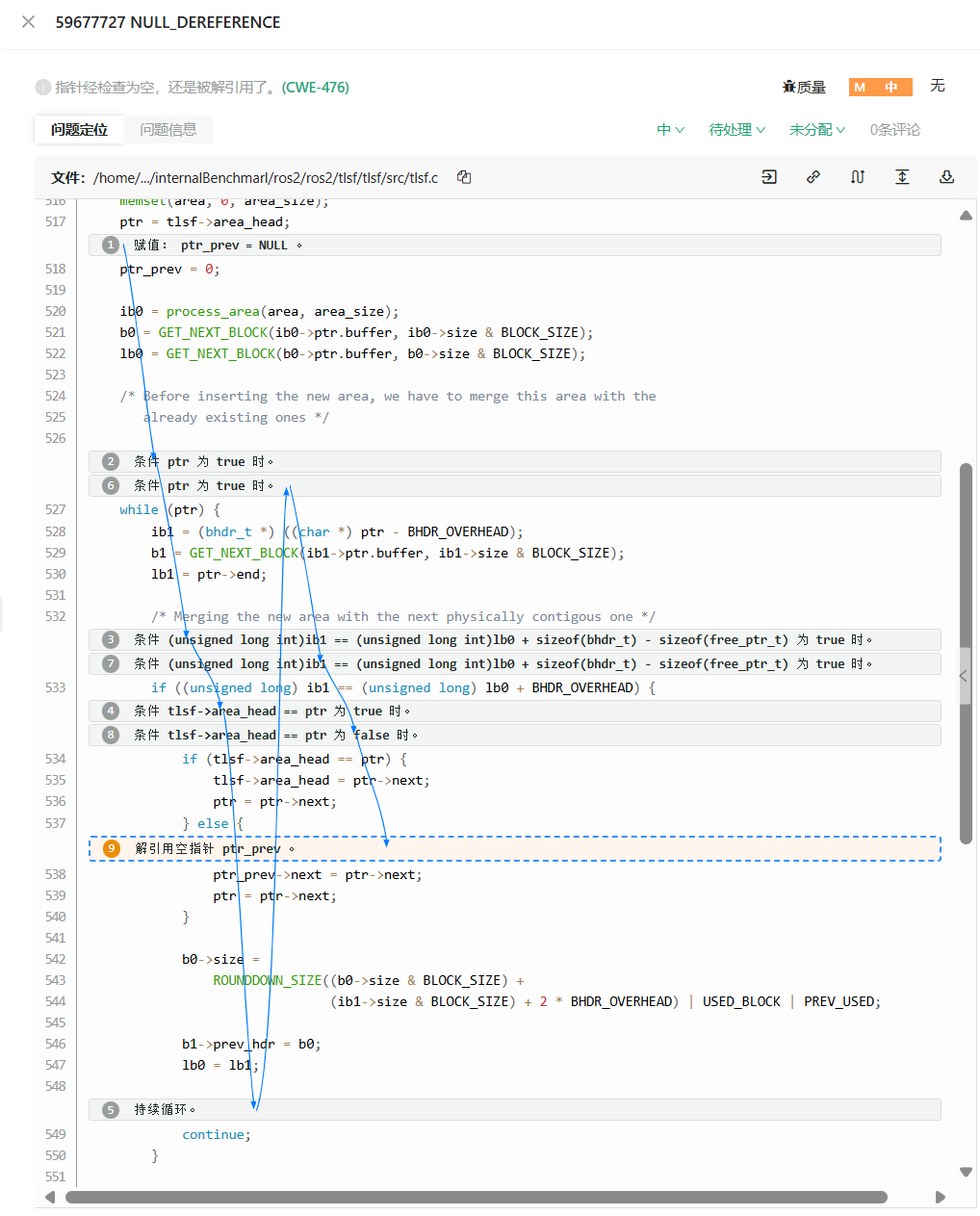This screenshot has width=980, height=1216.
Task: Click the file path /home/.../tlsf.c text
Action: point(266,177)
